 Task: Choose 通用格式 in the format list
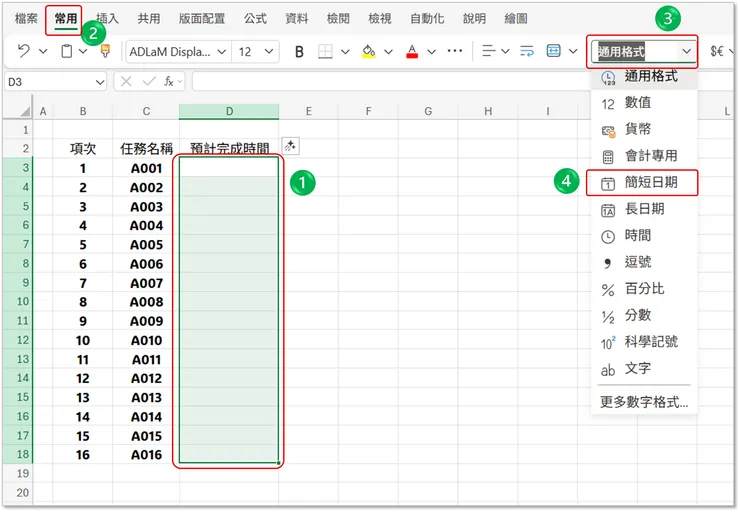[x=644, y=76]
